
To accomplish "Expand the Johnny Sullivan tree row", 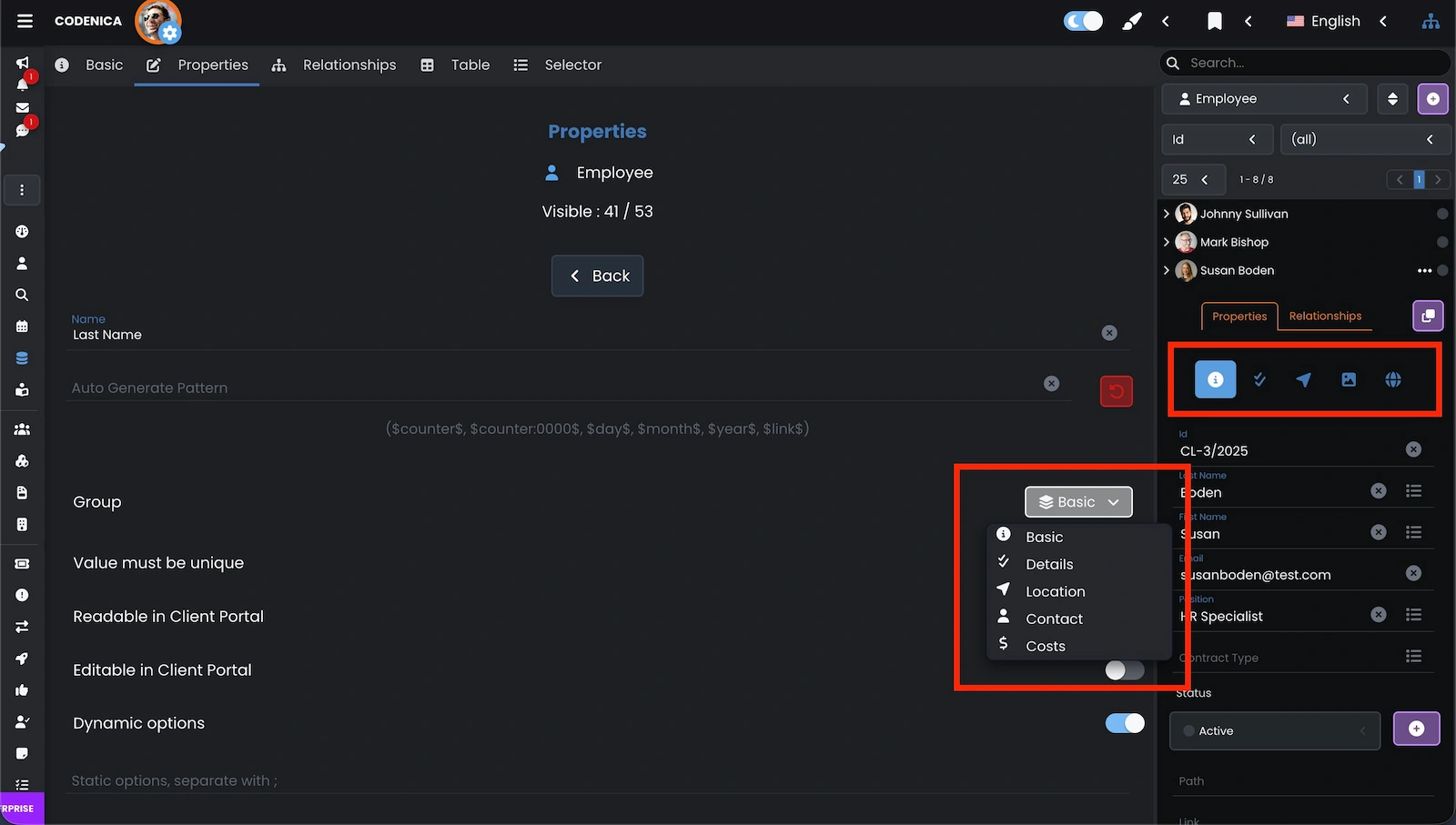I will [1167, 214].
